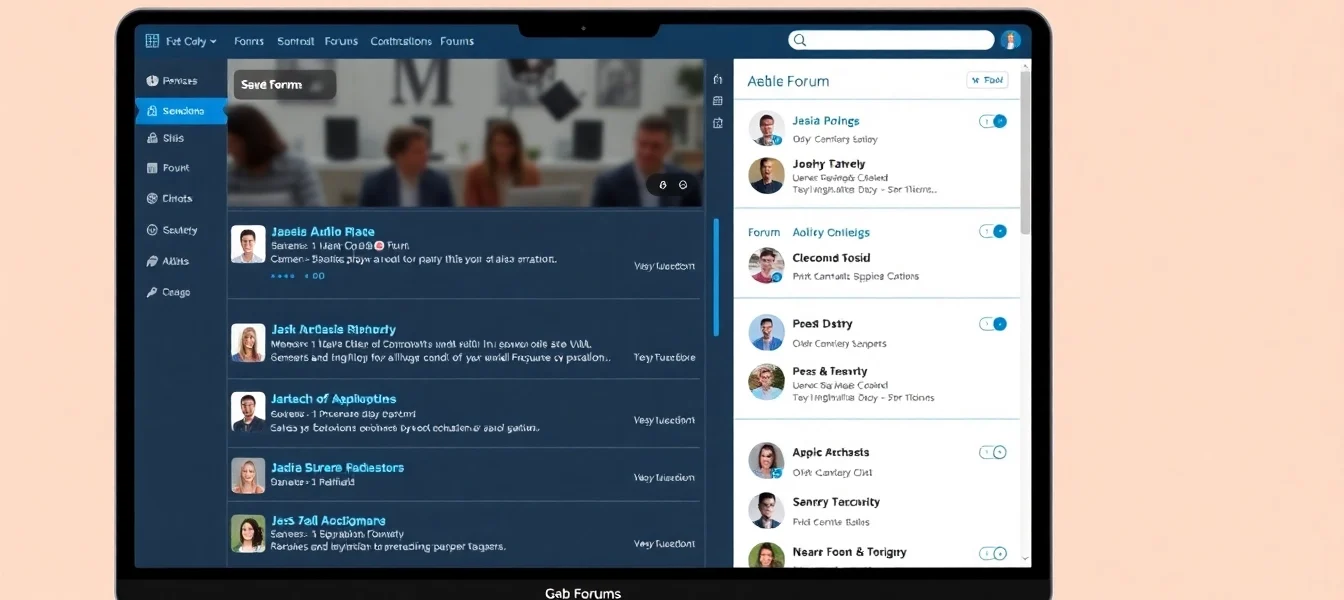This screenshot has width=1344, height=600.
Task: Click the down arrow of the right panel scrollbar
Action: point(1025,557)
